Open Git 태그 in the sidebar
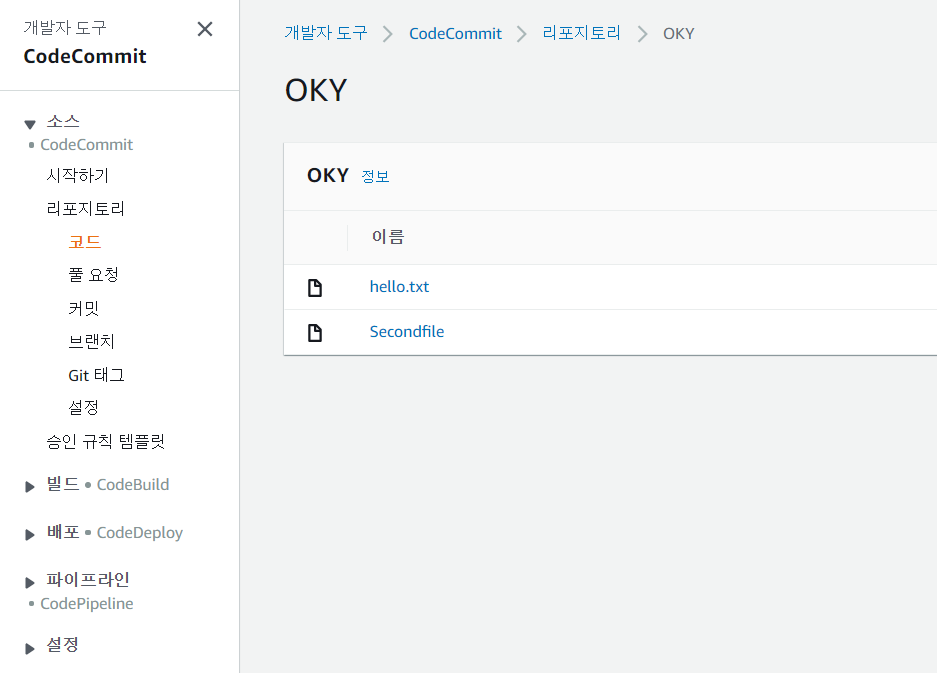 (96, 375)
